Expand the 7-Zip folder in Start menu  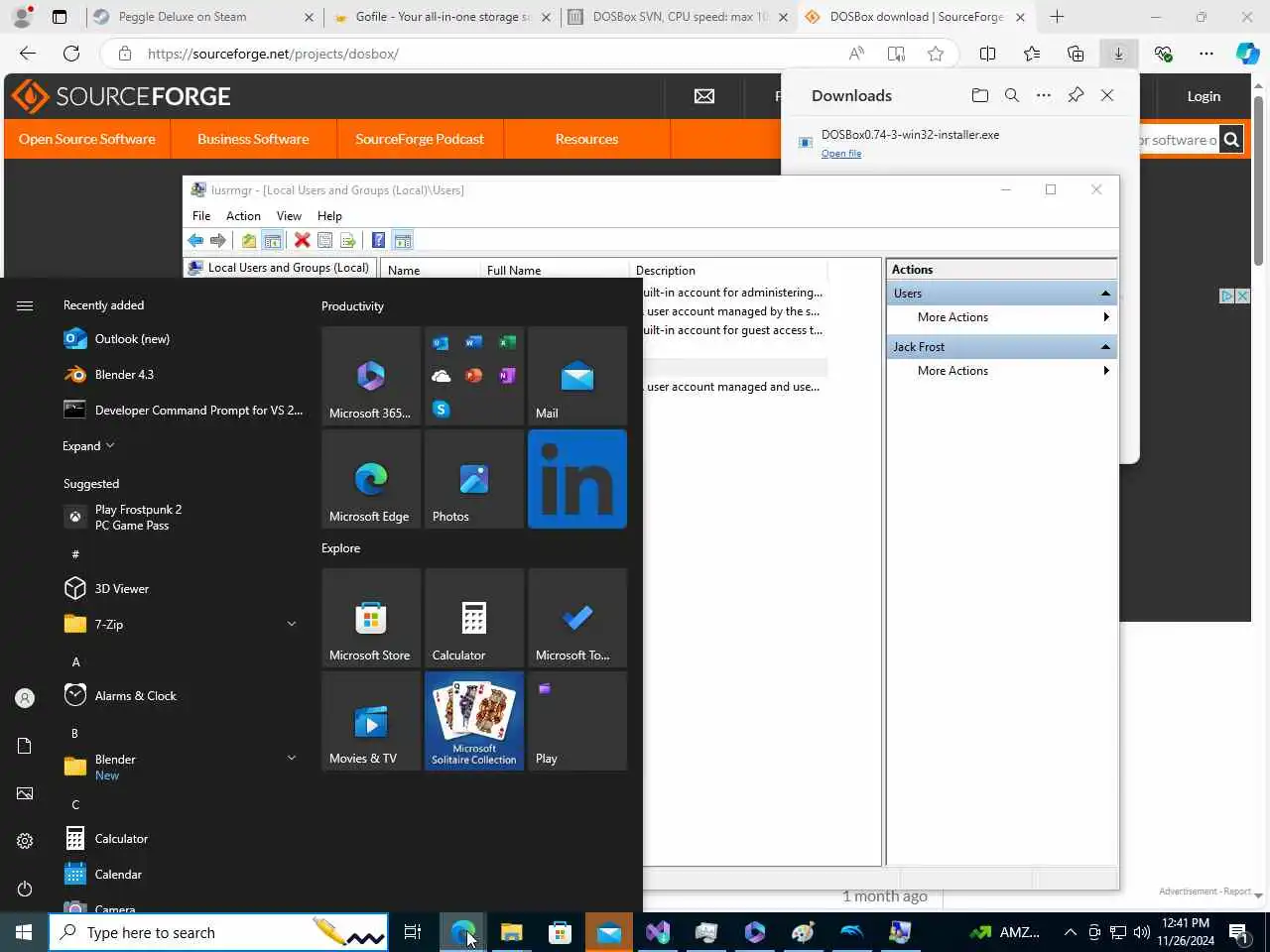[181, 624]
